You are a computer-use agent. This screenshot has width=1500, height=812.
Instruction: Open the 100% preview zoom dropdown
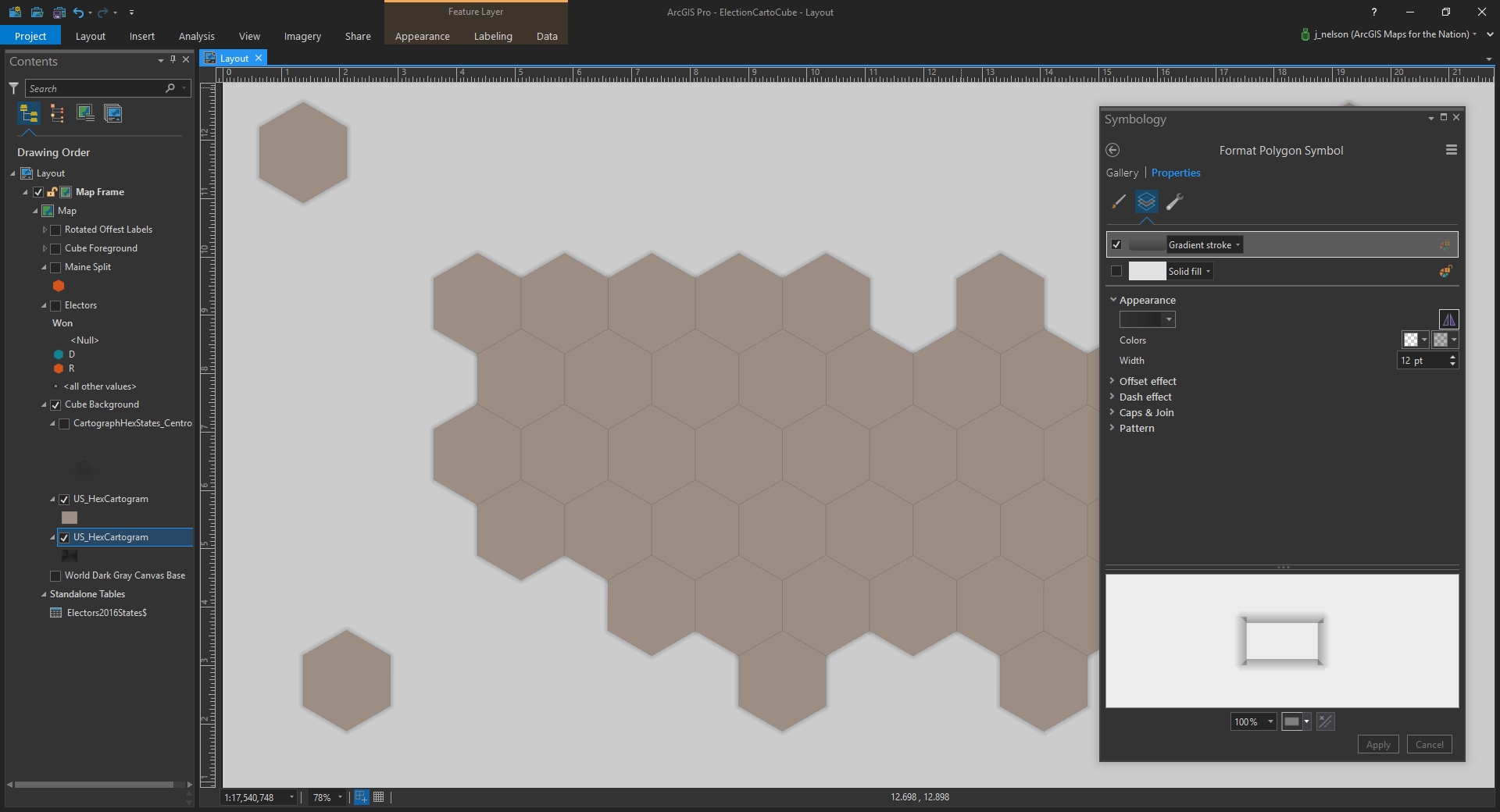[1253, 721]
